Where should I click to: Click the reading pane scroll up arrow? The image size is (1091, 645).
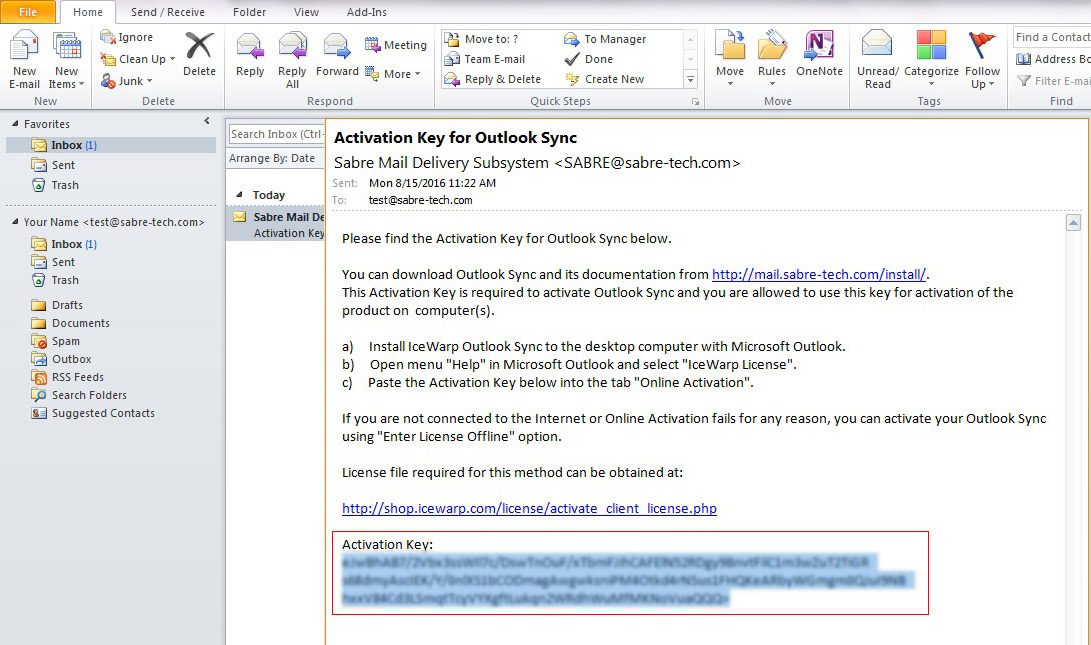[x=1073, y=223]
